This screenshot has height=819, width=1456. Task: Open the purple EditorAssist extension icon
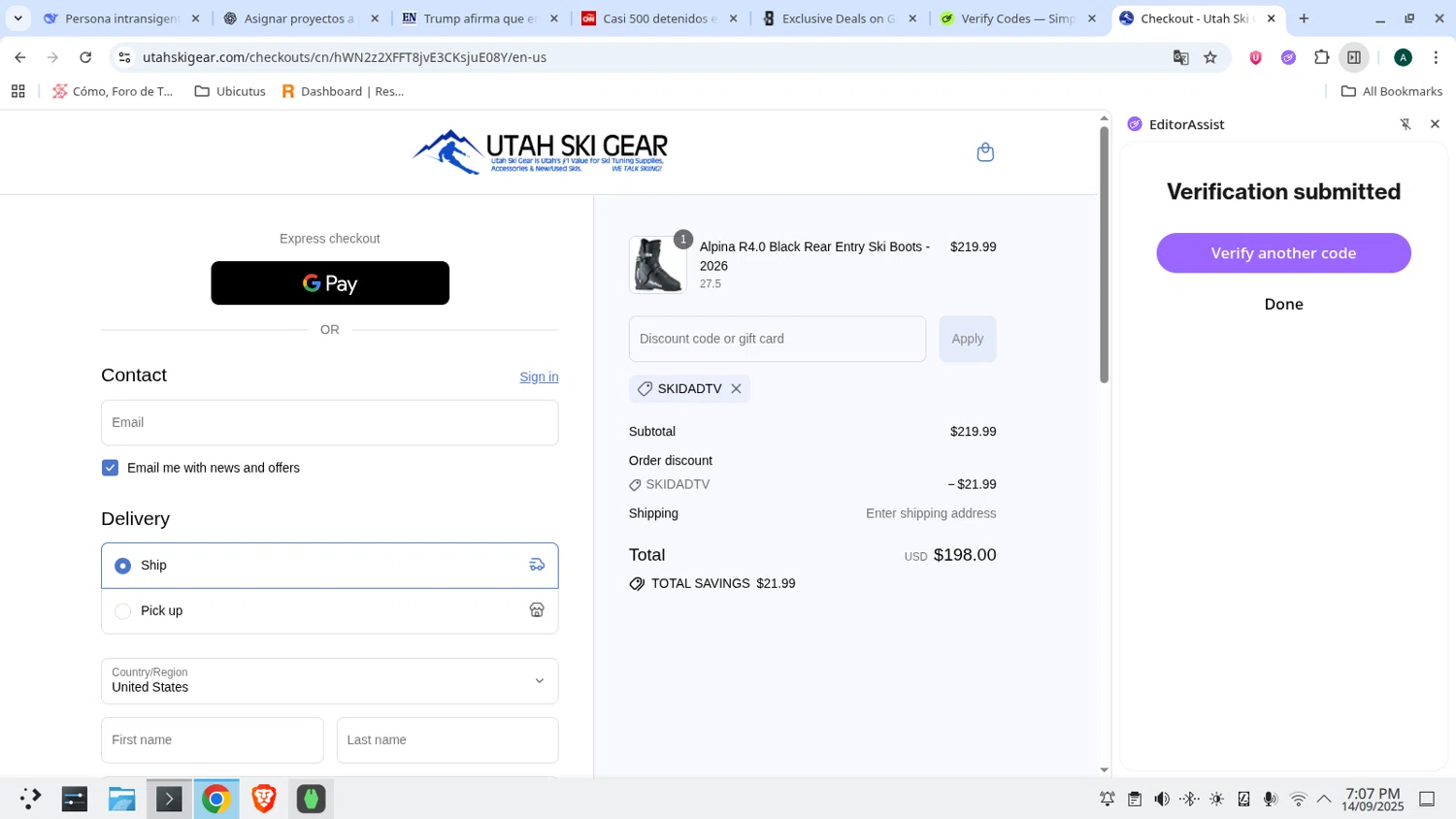1288,57
